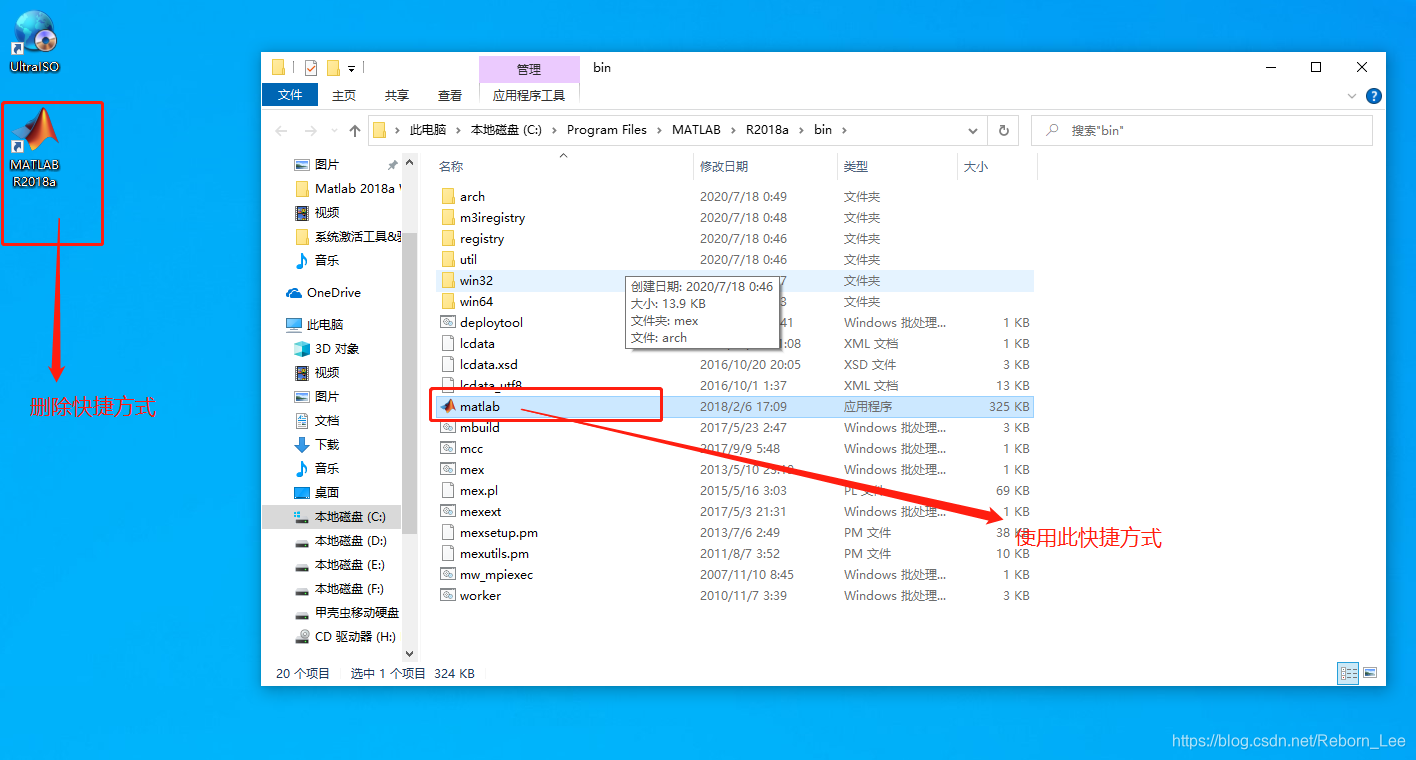The image size is (1416, 760).
Task: Open the 文件 menu tab
Action: tap(290, 95)
